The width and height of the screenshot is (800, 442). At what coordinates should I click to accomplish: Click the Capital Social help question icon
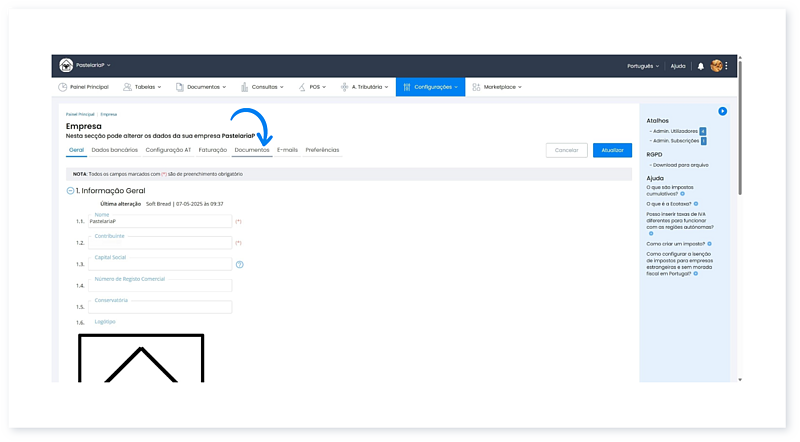pyautogui.click(x=240, y=264)
